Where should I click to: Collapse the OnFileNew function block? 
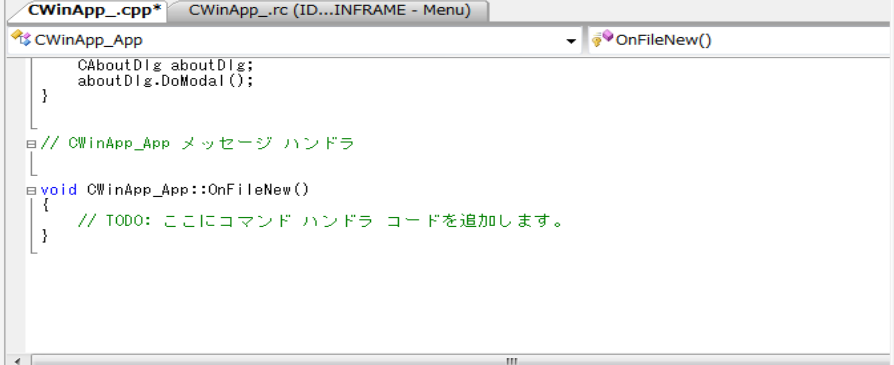pyautogui.click(x=31, y=190)
